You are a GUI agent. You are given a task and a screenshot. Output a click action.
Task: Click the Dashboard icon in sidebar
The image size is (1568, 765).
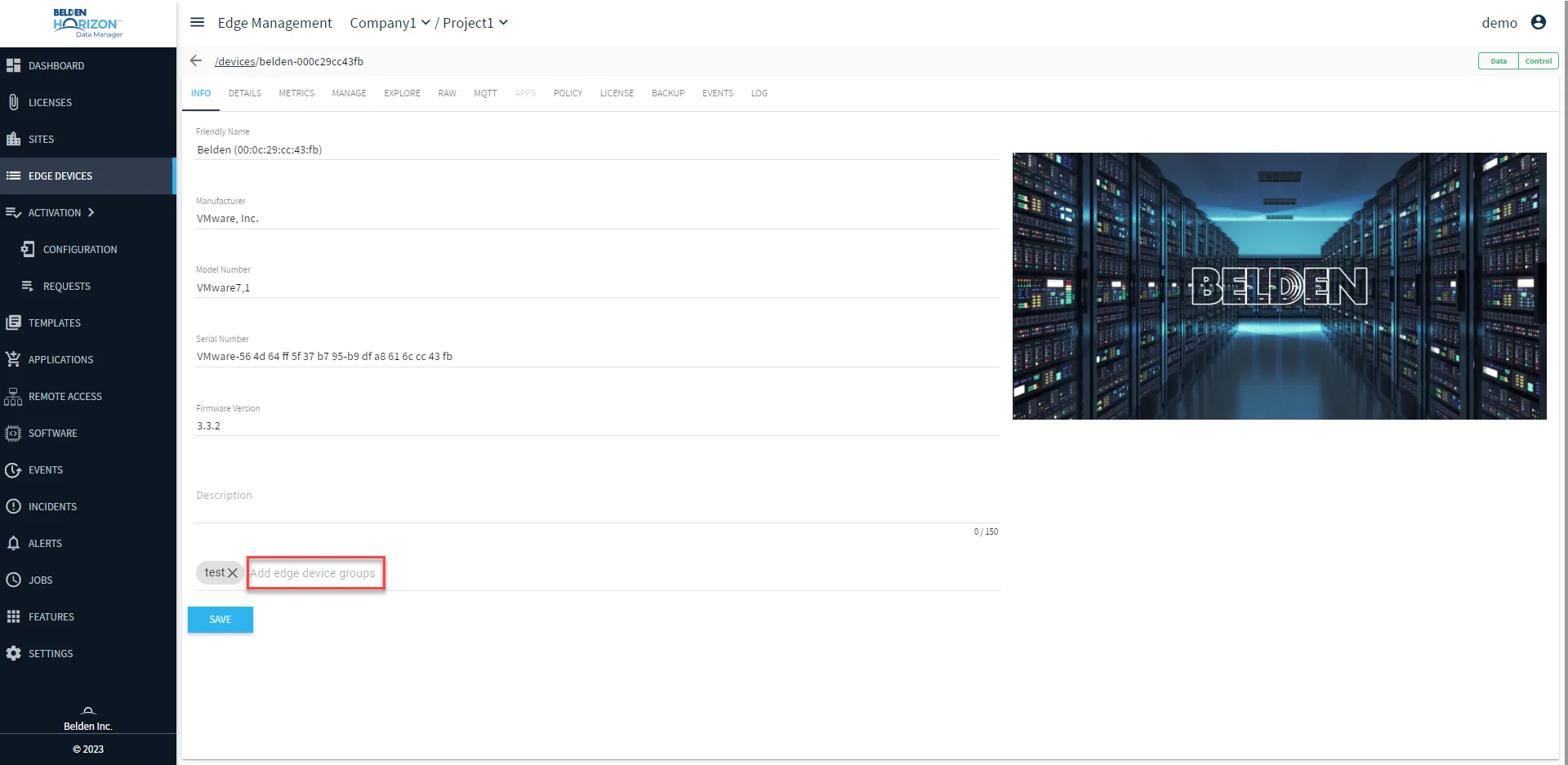coord(13,65)
